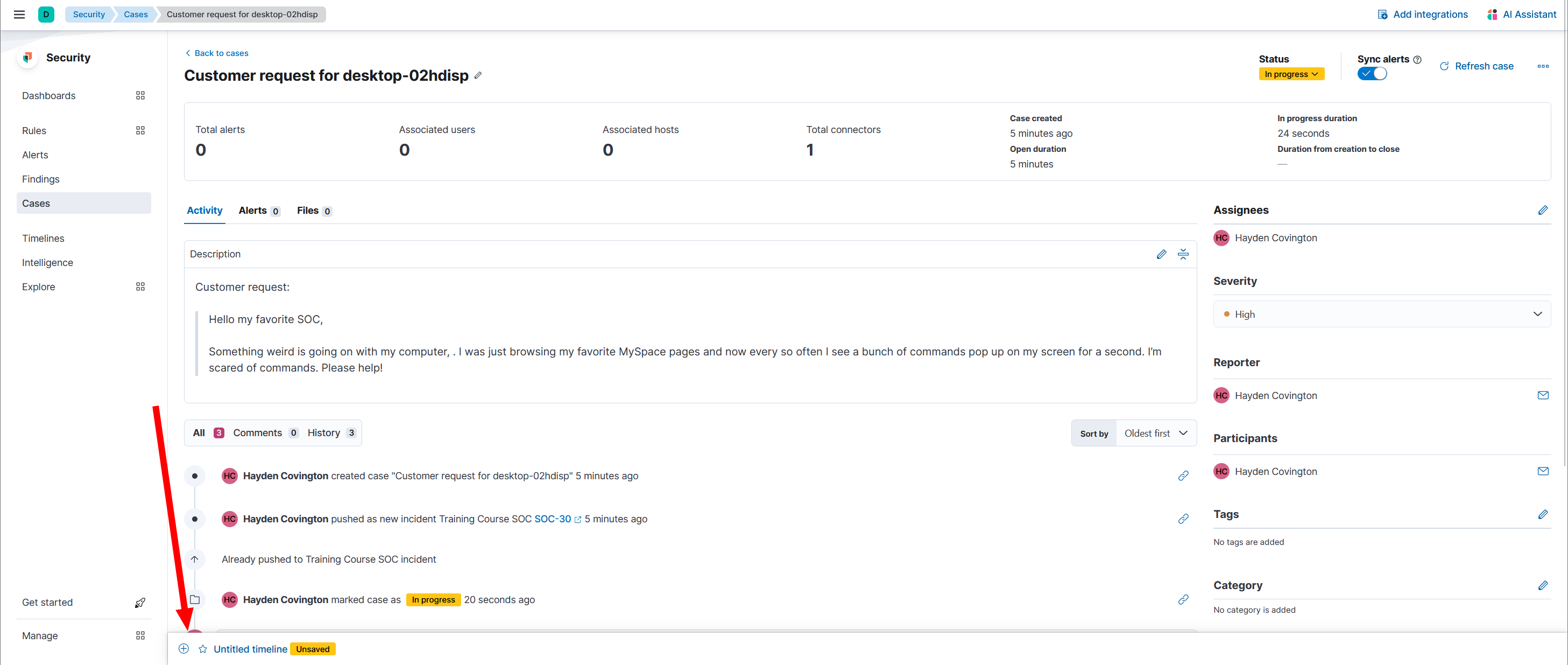Open Oldest first sort dropdown
This screenshot has height=665, width=1568.
(x=1155, y=433)
